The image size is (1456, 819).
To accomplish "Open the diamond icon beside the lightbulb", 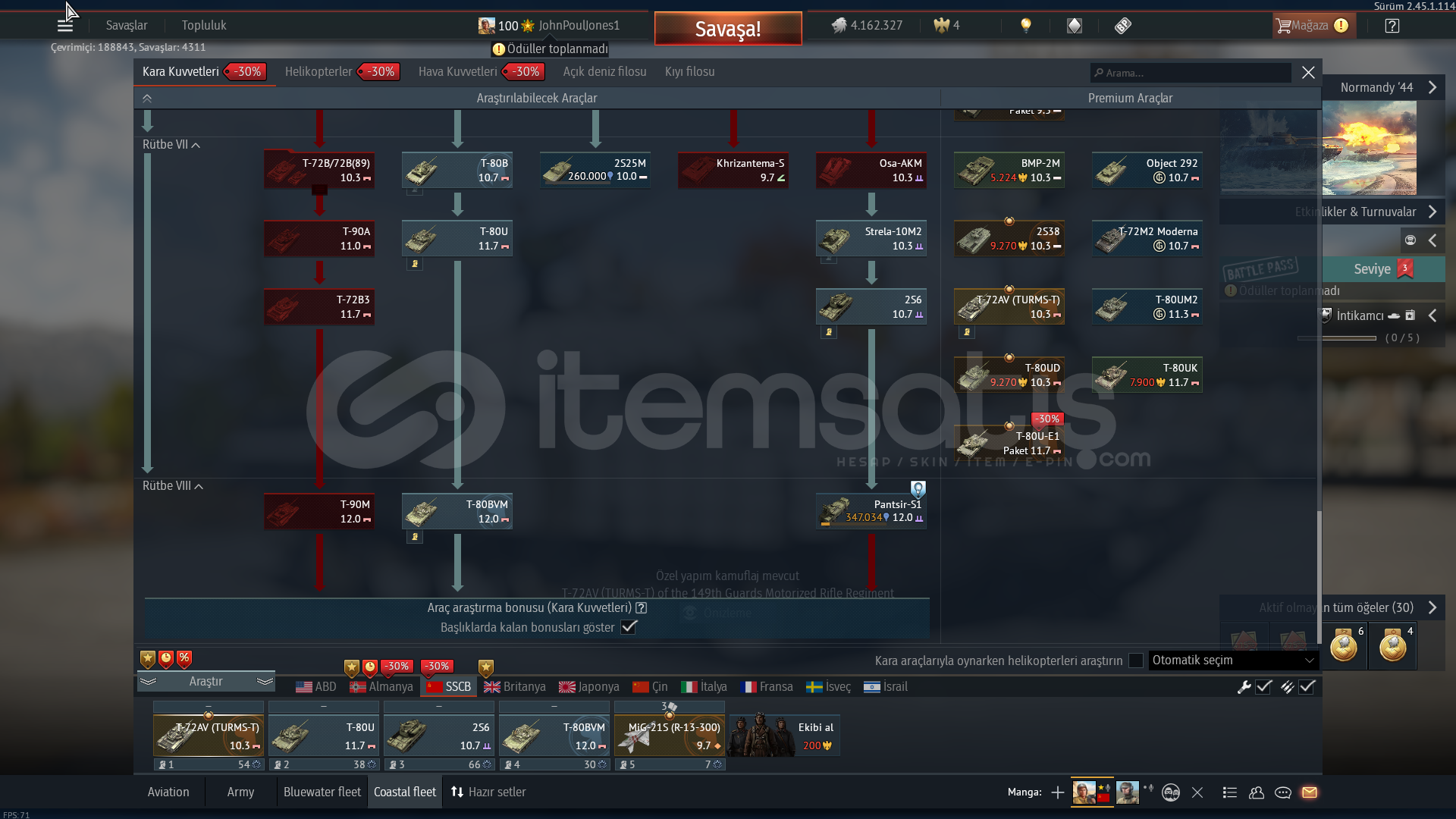I will (1075, 26).
